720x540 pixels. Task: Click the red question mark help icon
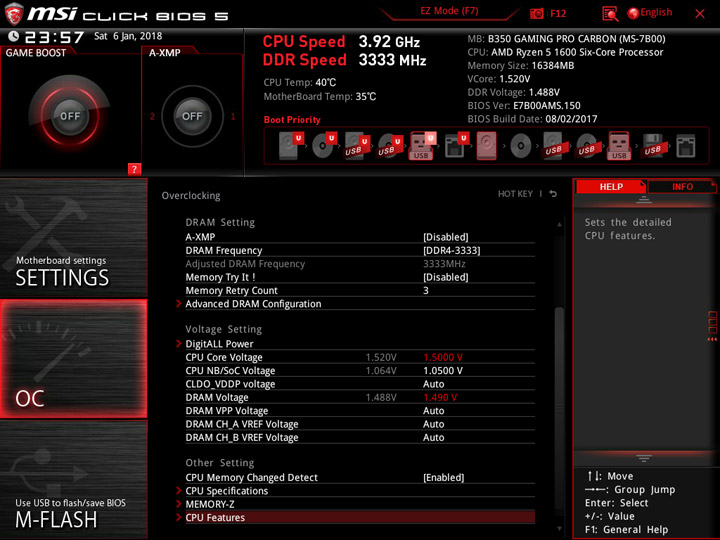point(134,169)
